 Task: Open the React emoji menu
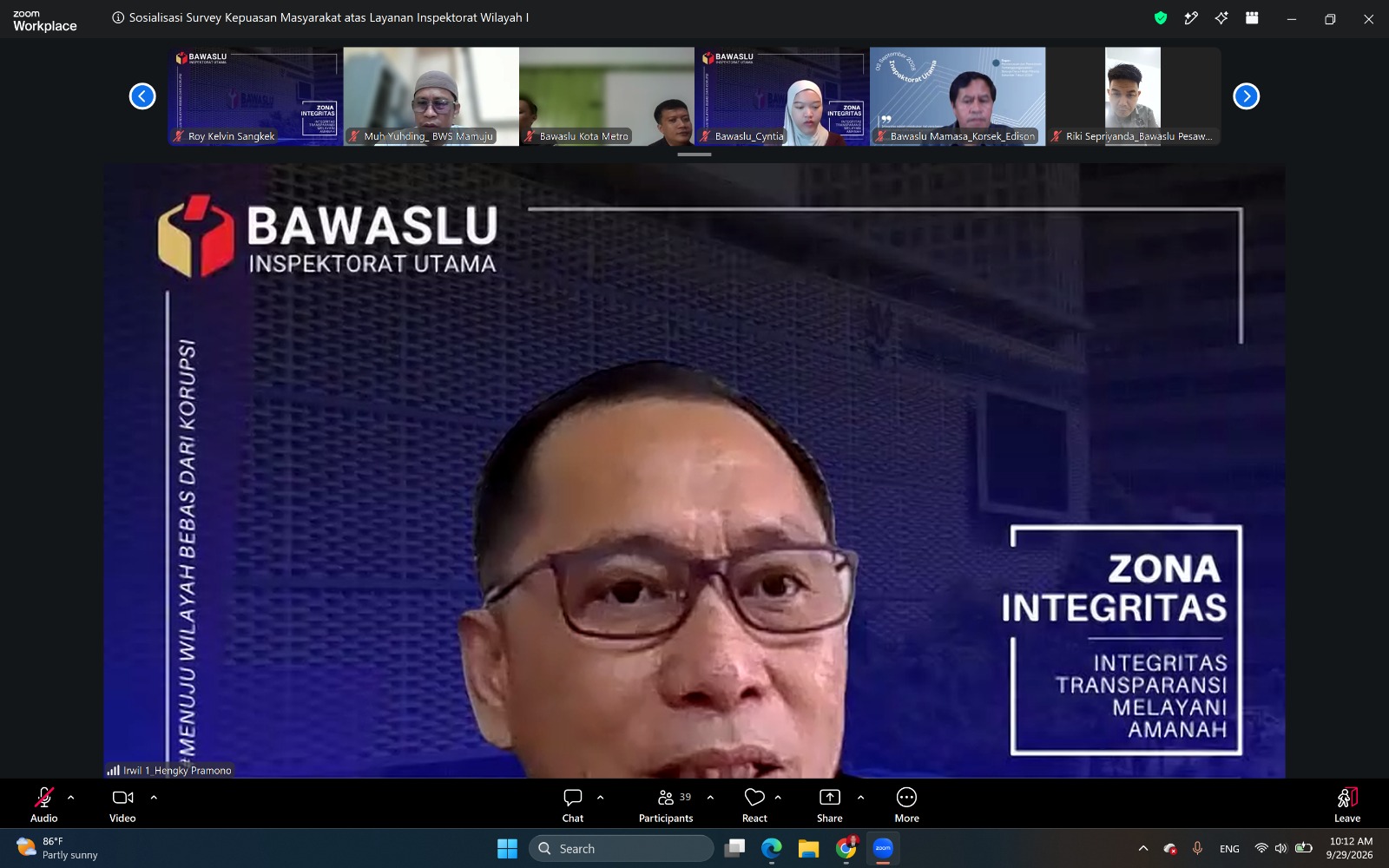click(754, 804)
